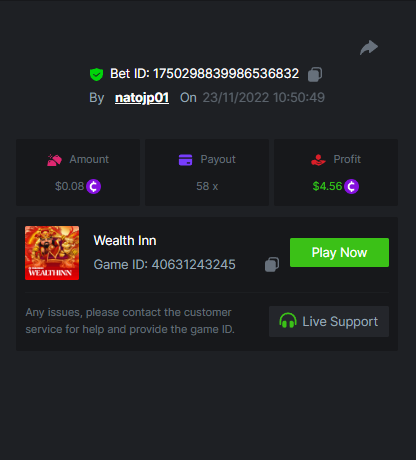Open natojp01 user profile link
This screenshot has width=416, height=460.
tap(142, 98)
